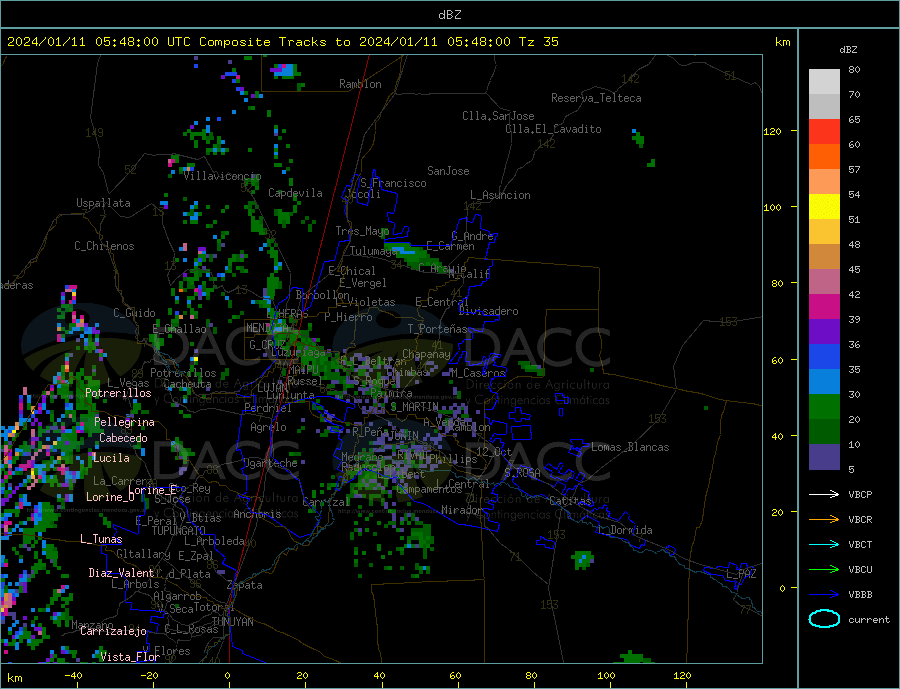The image size is (900, 689).
Task: Click the 'L_Tunas' map label
Action: pyautogui.click(x=101, y=539)
